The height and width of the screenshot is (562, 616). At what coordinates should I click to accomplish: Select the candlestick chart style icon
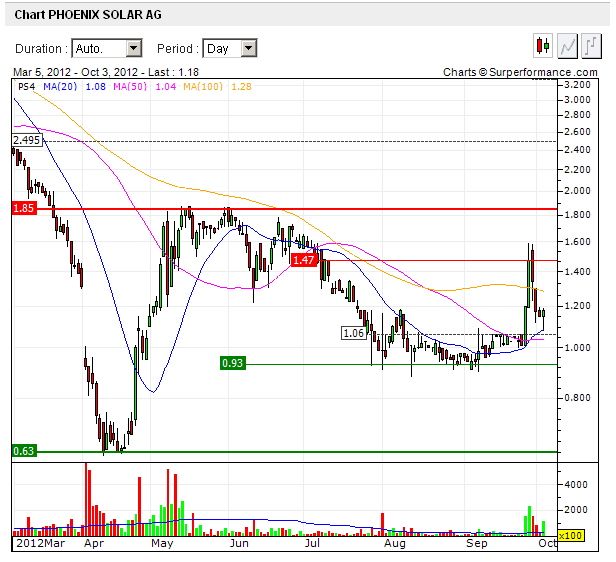(x=543, y=46)
